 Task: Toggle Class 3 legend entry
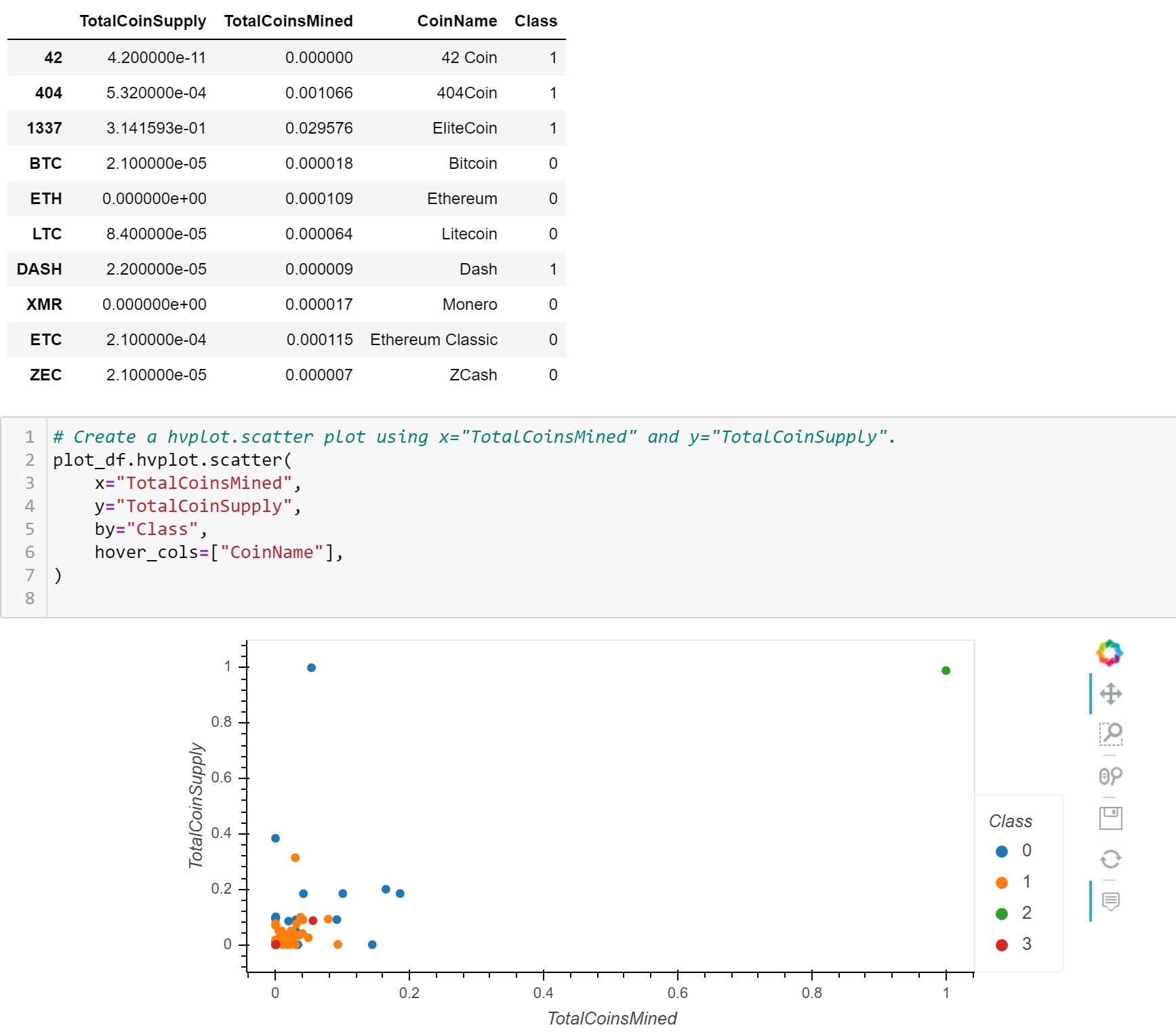(x=1013, y=944)
